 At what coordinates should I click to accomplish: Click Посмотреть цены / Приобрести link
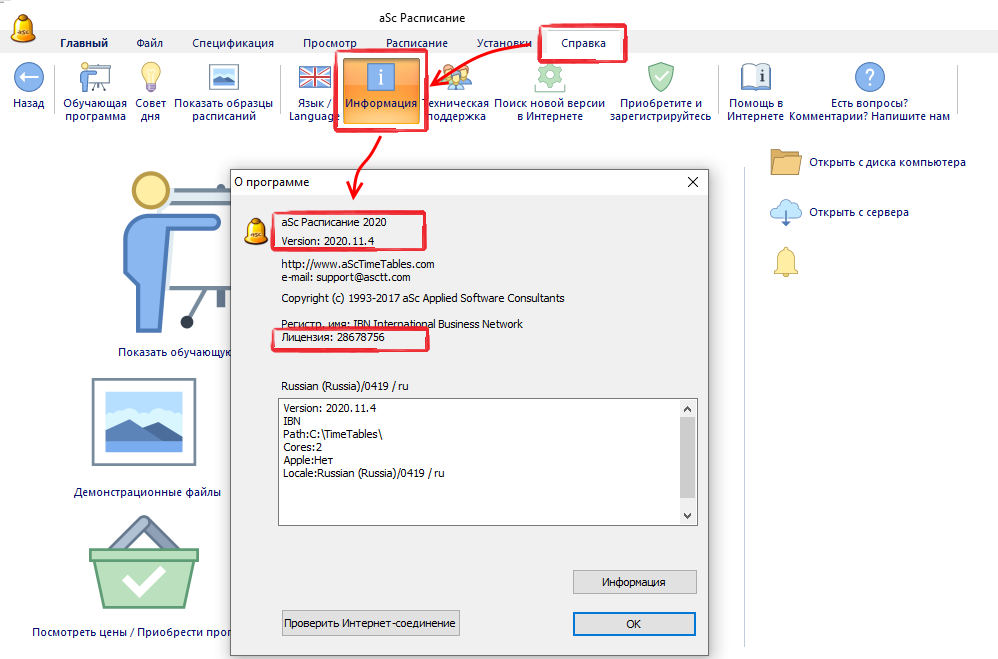[x=131, y=632]
